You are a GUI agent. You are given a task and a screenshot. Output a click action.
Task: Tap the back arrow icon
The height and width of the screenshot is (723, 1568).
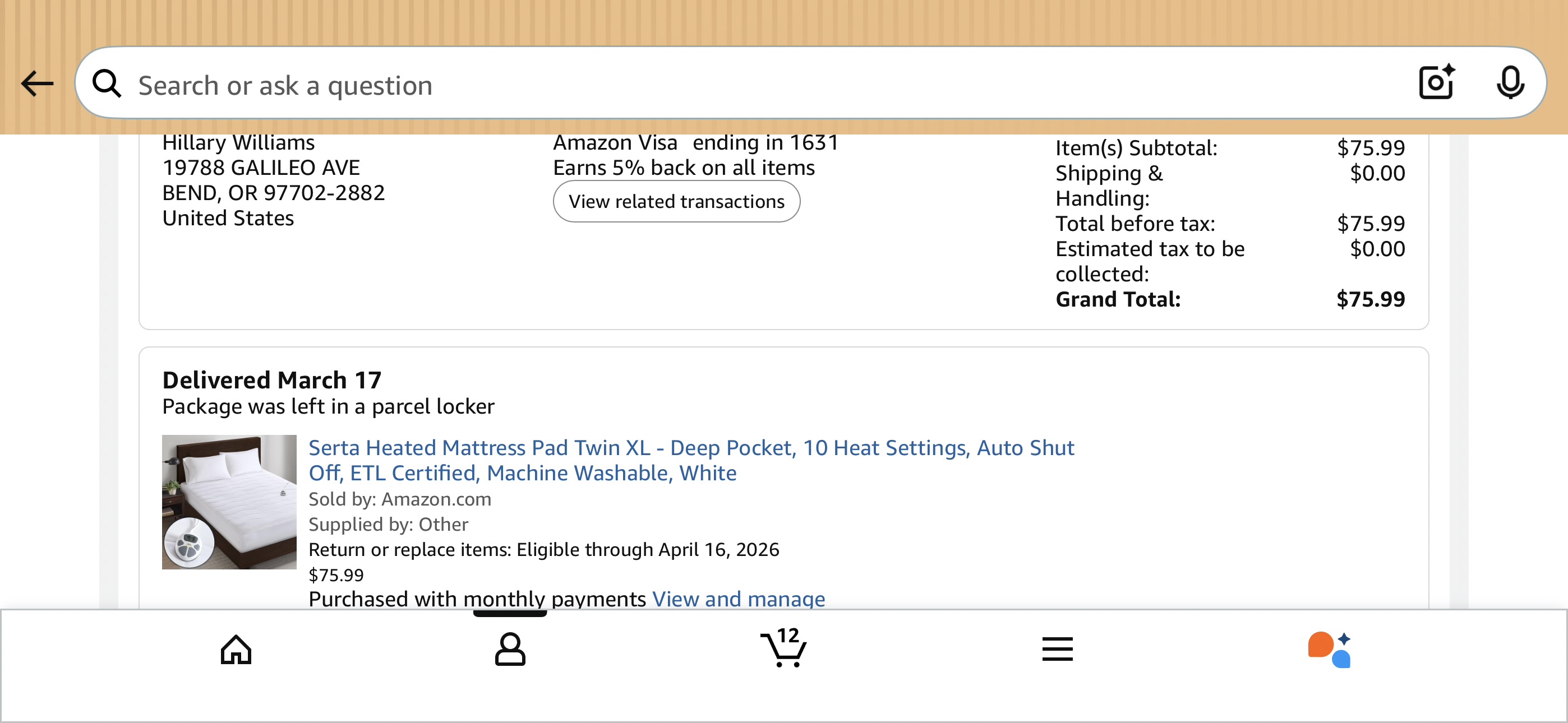point(37,84)
